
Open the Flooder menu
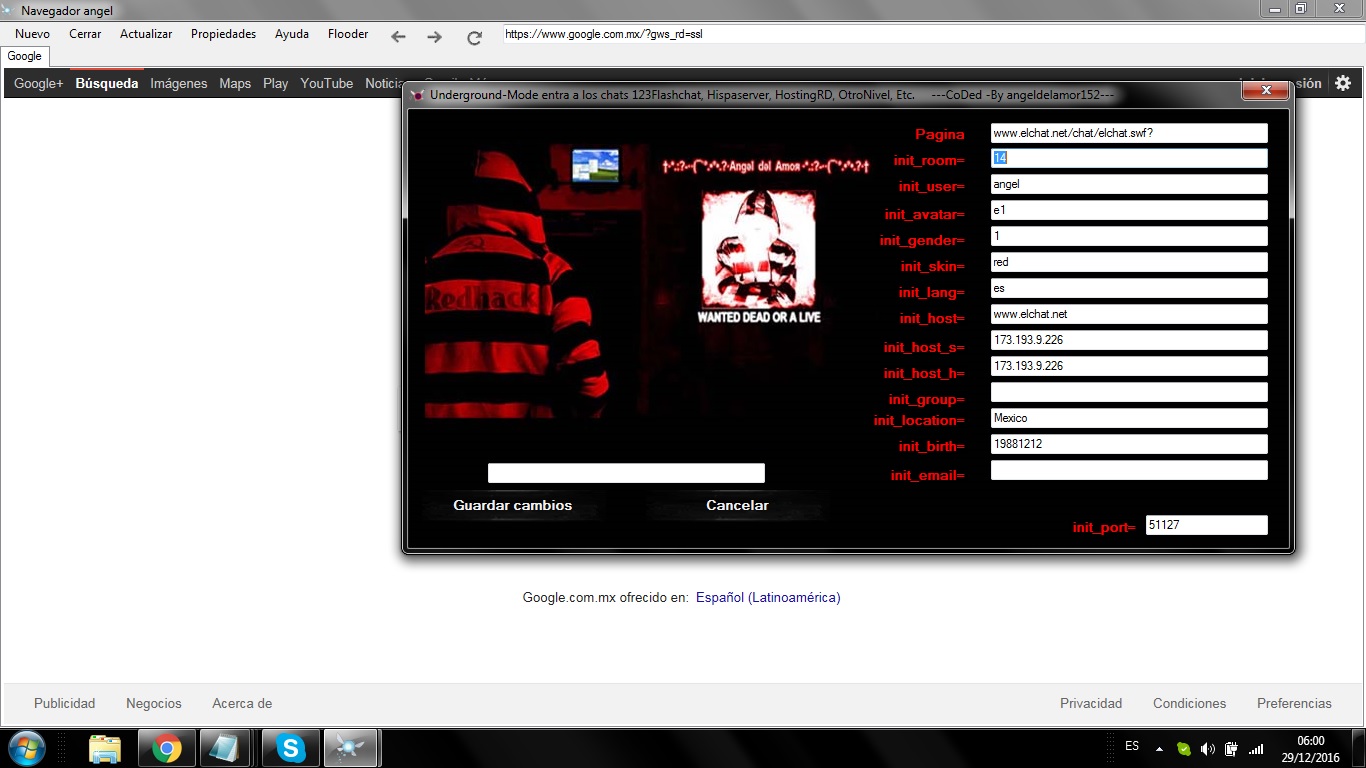(348, 34)
